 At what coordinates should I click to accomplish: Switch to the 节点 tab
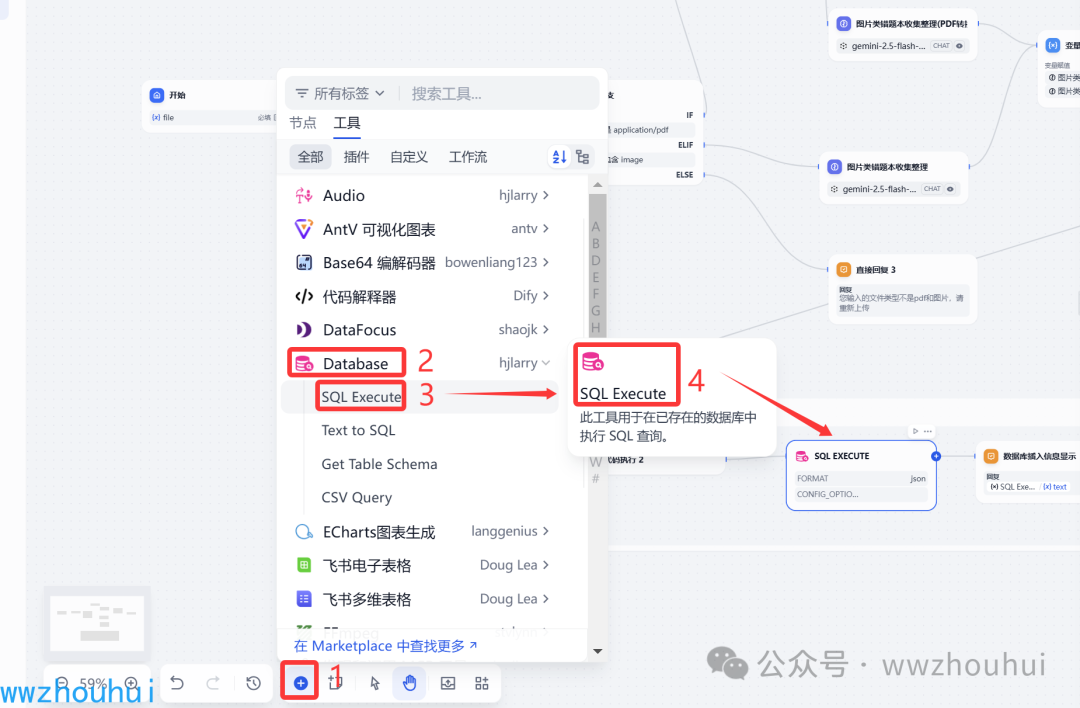pyautogui.click(x=303, y=123)
